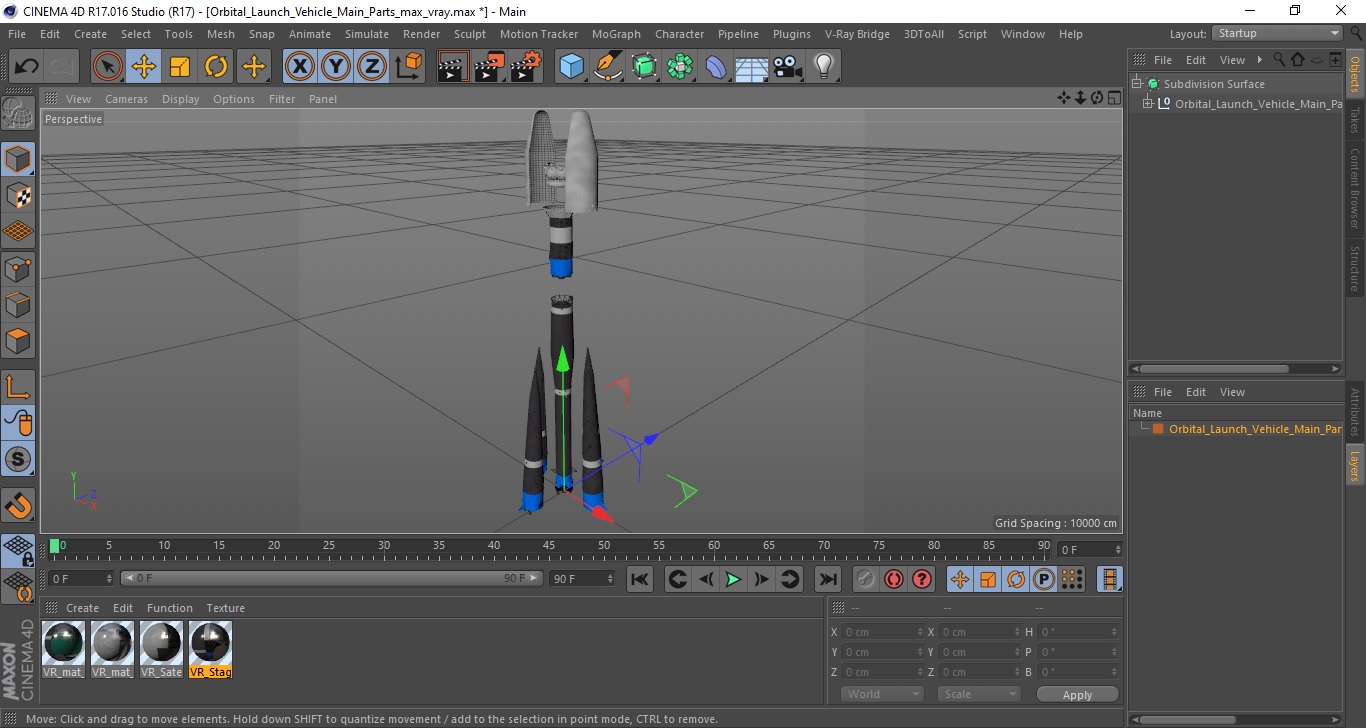Screen dimensions: 1366x728
Task: Toggle Y axis lock
Action: (x=336, y=67)
